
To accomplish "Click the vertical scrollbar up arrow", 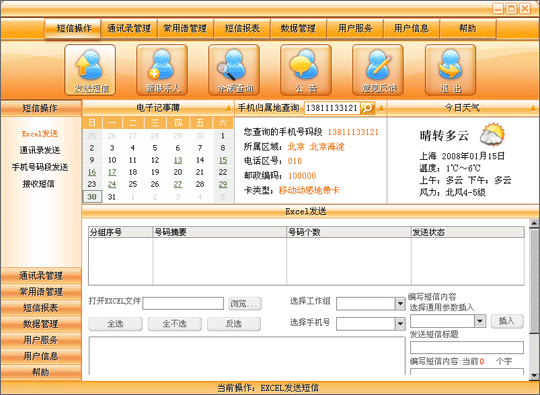I will pos(534,224).
